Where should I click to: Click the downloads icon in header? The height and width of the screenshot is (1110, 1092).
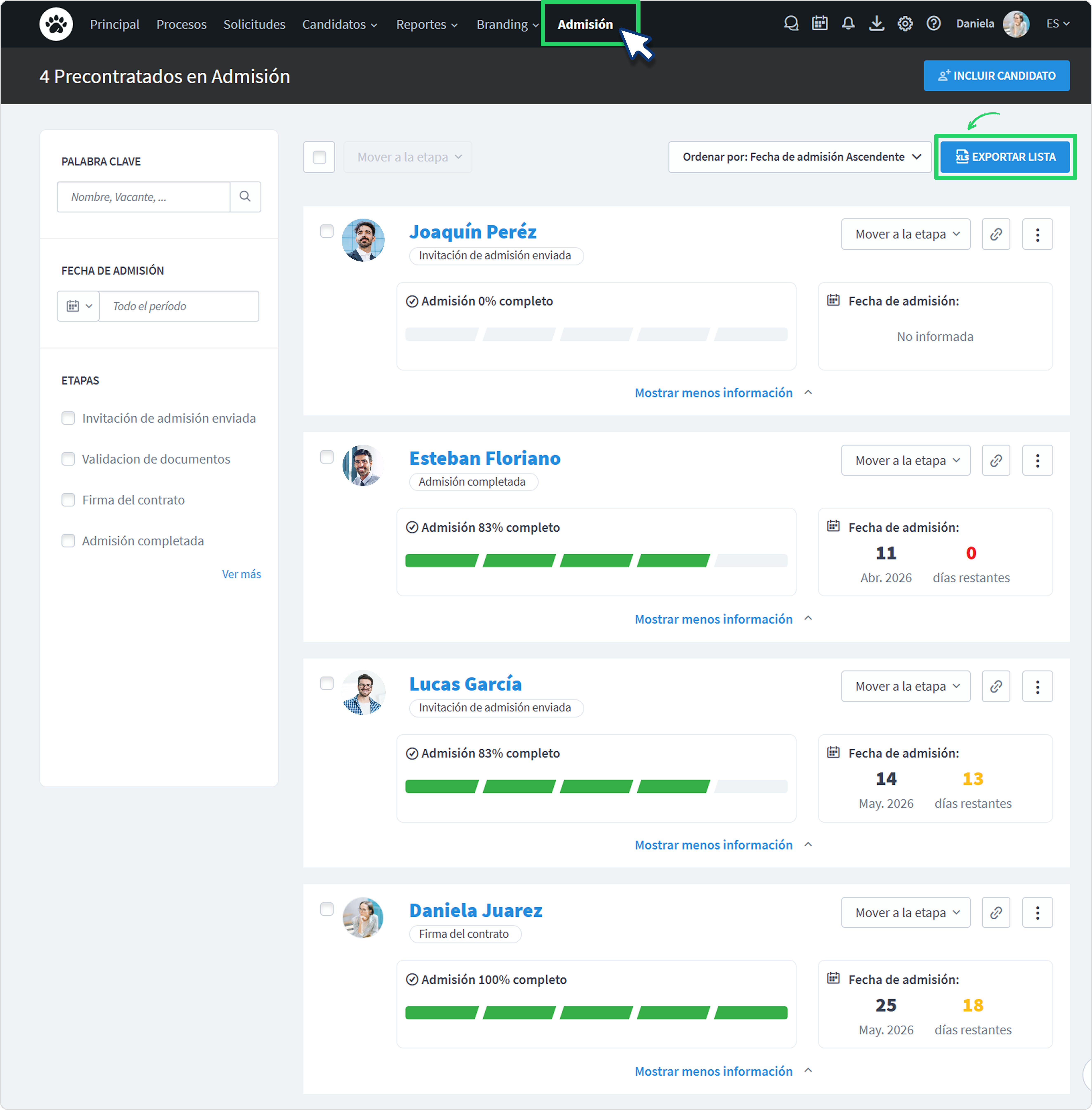tap(876, 24)
